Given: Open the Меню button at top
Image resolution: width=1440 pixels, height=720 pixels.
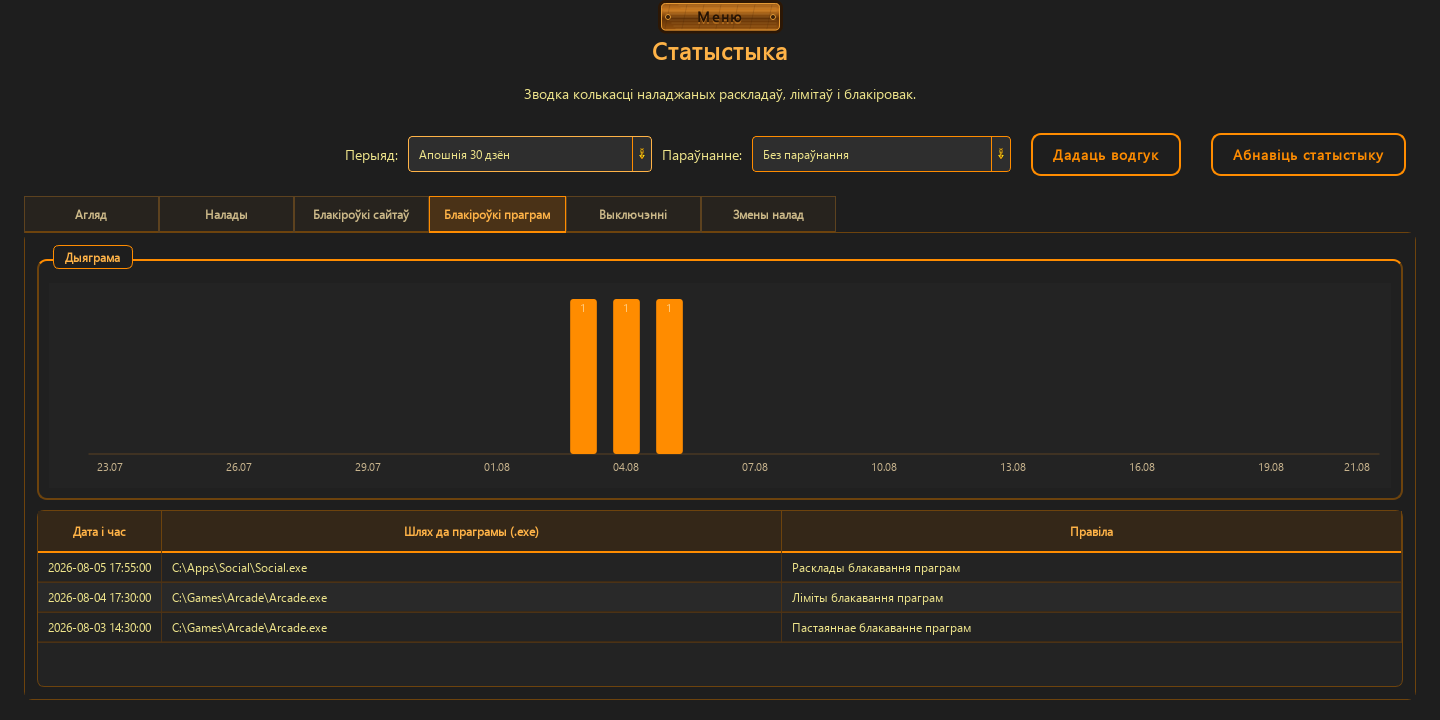Looking at the screenshot, I should tap(720, 17).
